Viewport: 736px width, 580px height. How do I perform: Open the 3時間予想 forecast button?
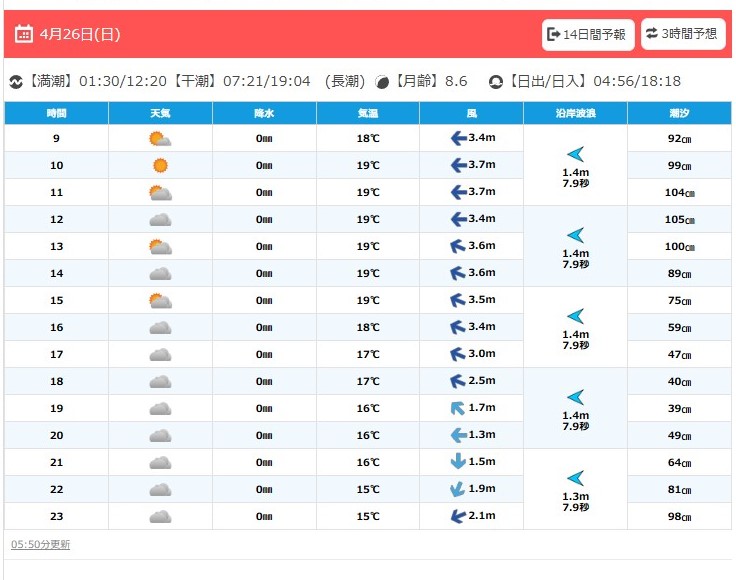point(683,34)
